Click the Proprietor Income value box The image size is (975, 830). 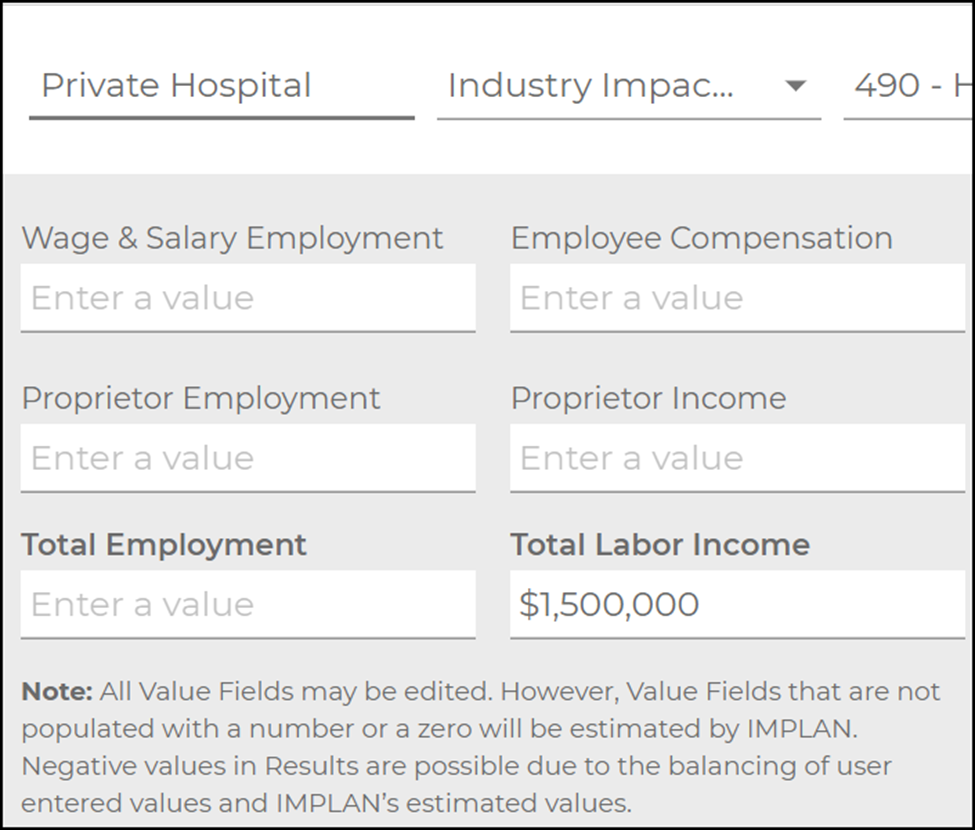point(735,457)
